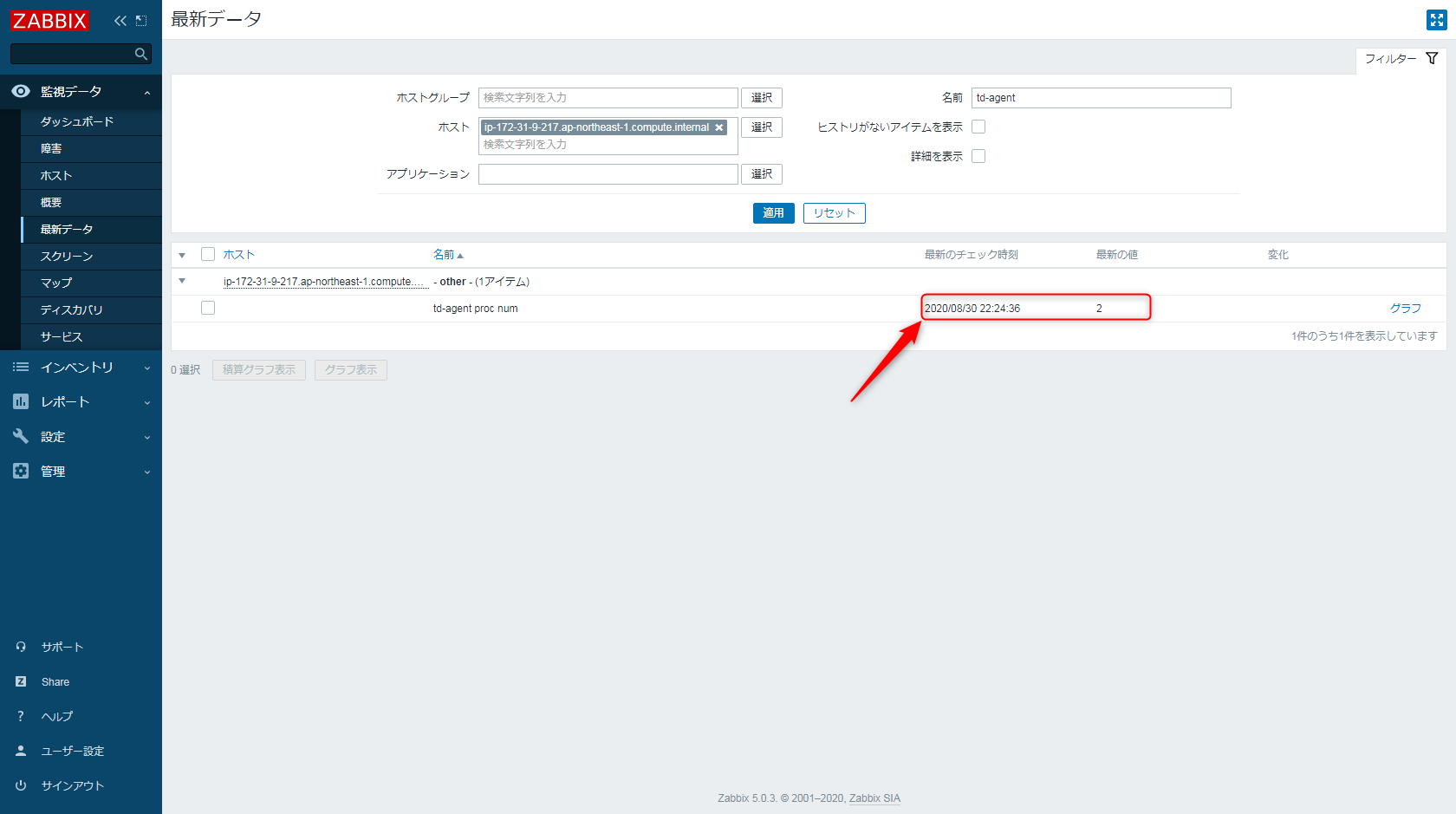
Task: Click the chart icon for レポート
Action: pos(21,401)
